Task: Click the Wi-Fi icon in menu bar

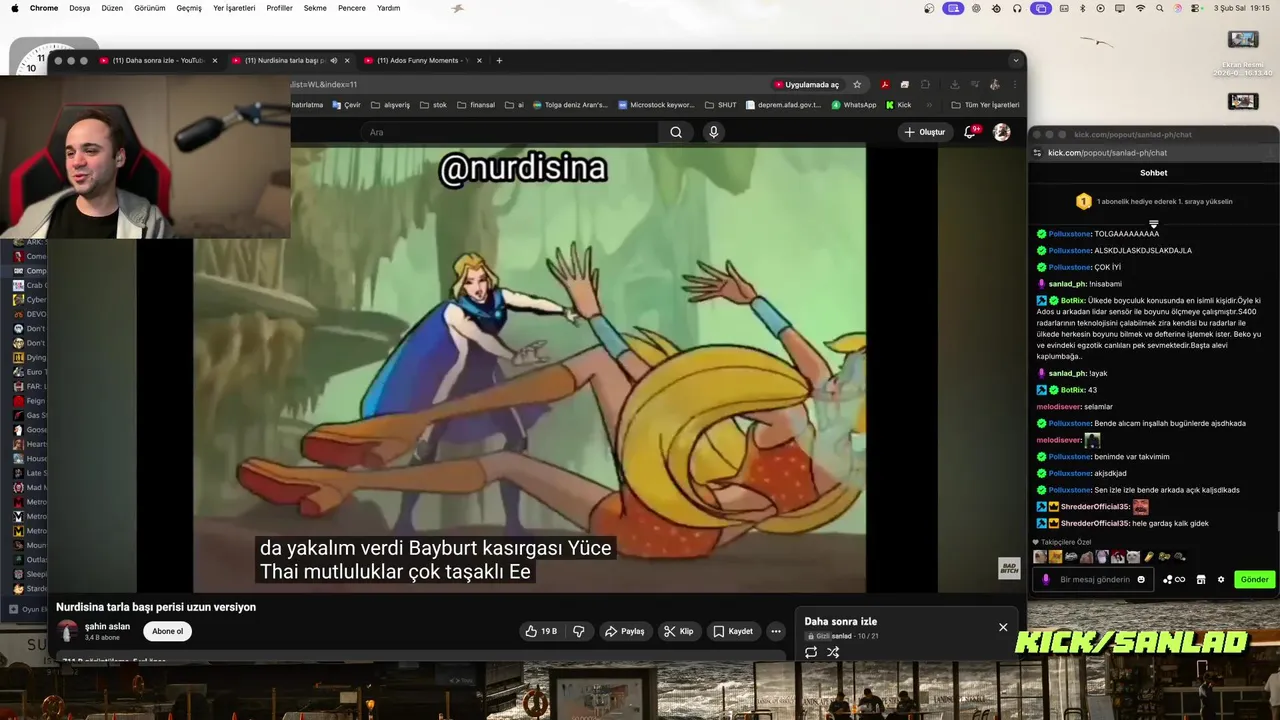Action: point(1140,8)
